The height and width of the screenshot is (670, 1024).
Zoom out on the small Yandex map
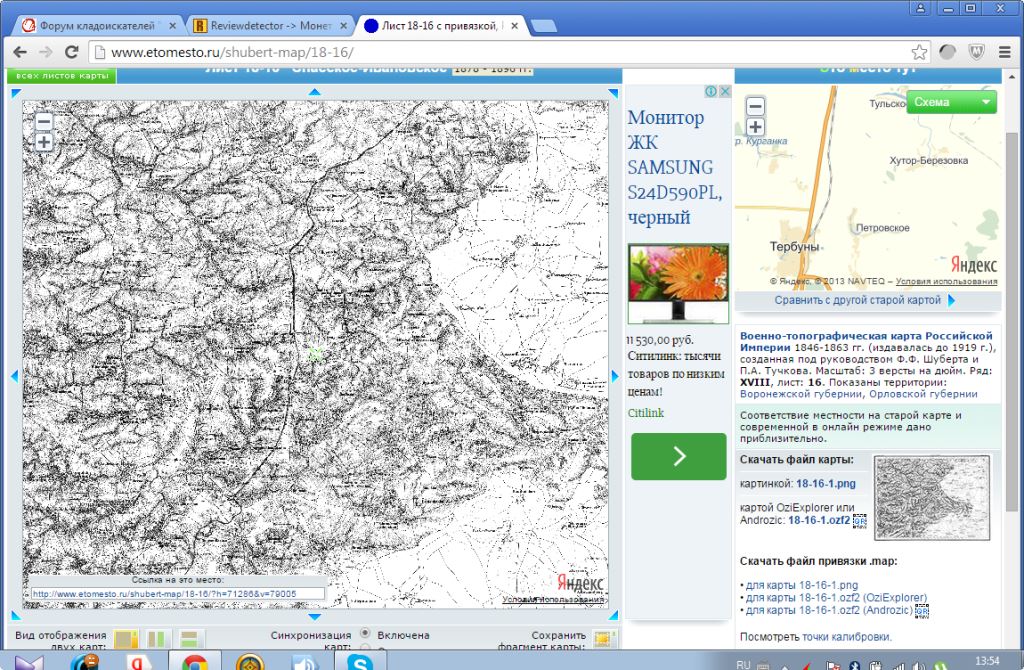tap(755, 107)
